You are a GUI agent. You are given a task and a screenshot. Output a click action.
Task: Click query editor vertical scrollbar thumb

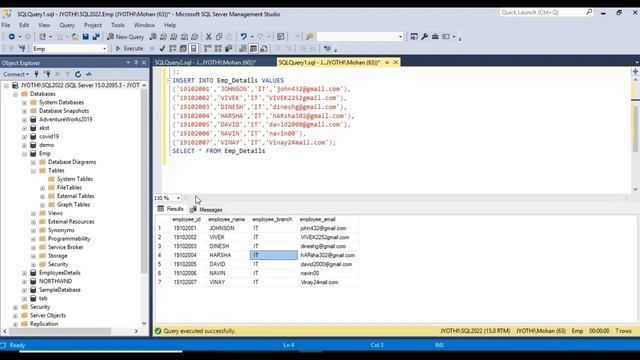635,128
